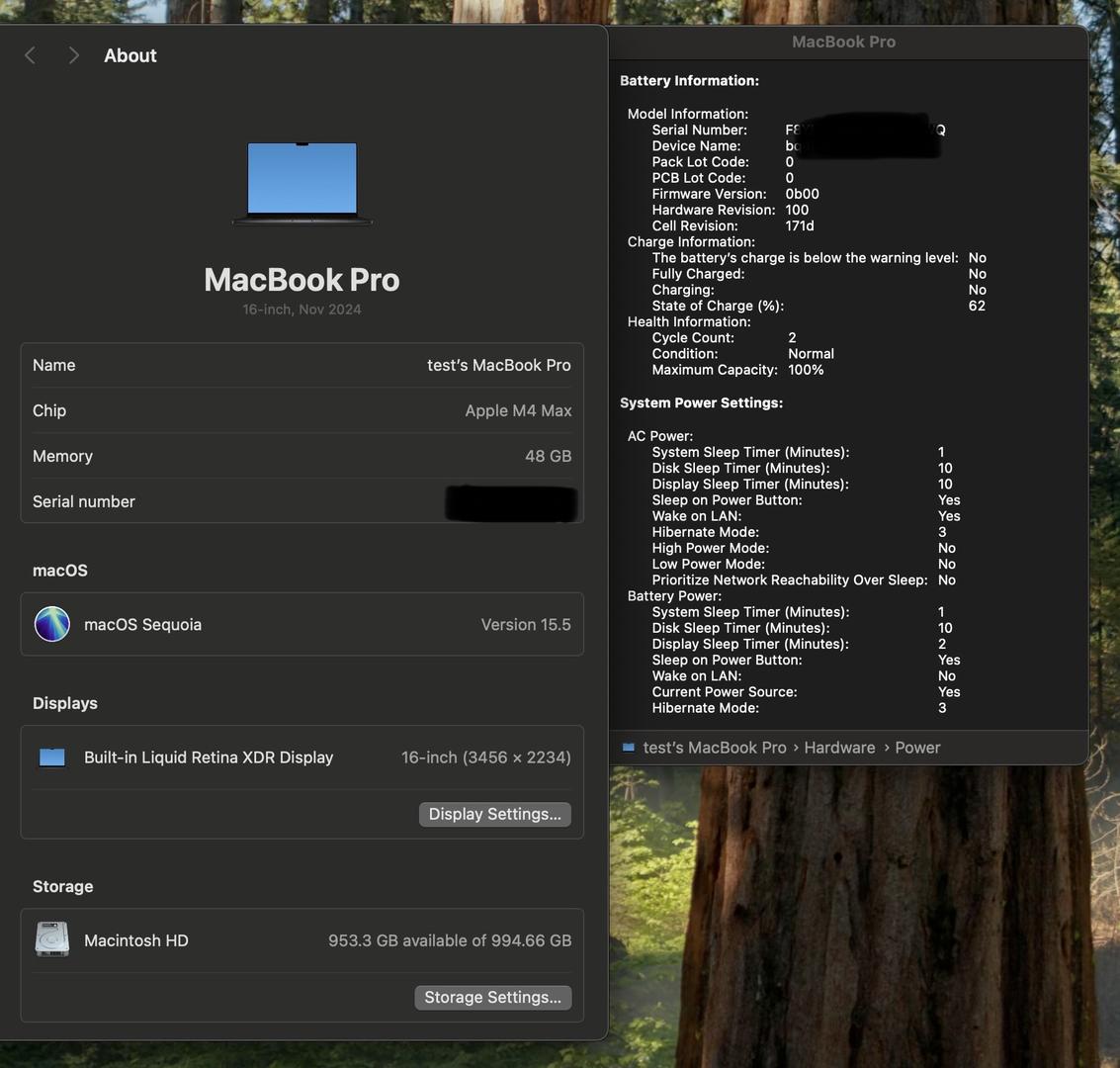This screenshot has height=1068, width=1120.
Task: Click the forward navigation chevron
Action: 73,55
